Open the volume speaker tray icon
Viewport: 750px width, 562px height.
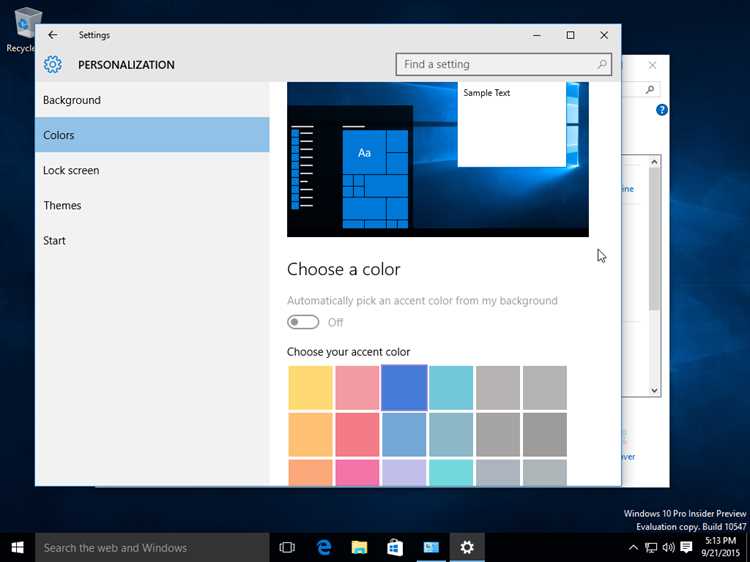coord(668,547)
